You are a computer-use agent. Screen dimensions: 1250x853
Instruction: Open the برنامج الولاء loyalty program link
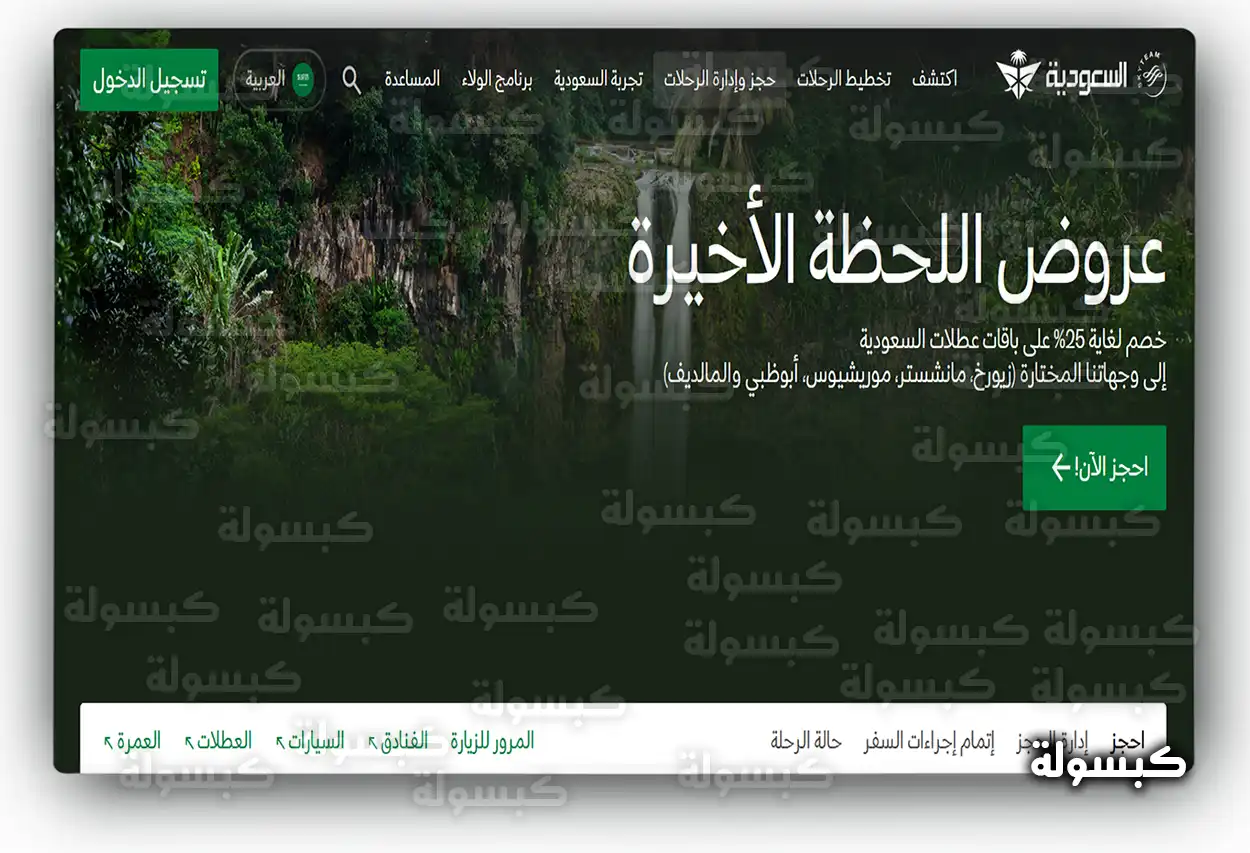[x=497, y=79]
